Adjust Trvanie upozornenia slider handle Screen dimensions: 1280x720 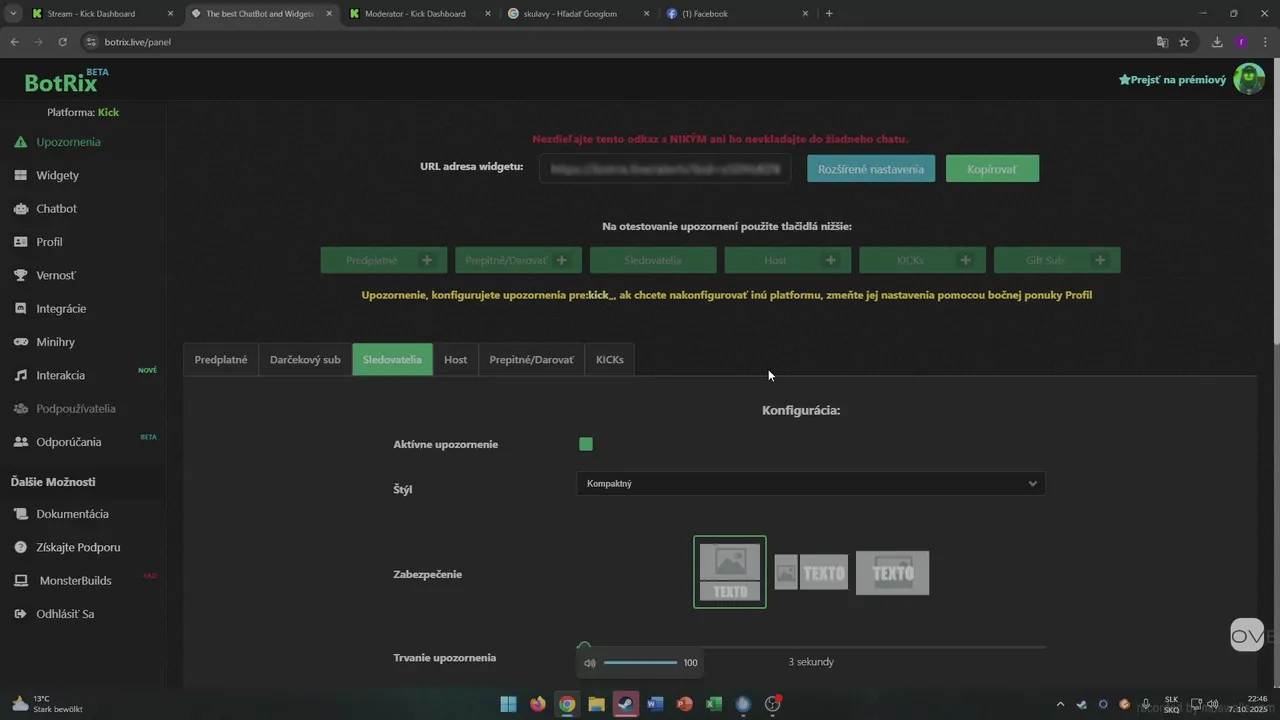click(x=584, y=648)
